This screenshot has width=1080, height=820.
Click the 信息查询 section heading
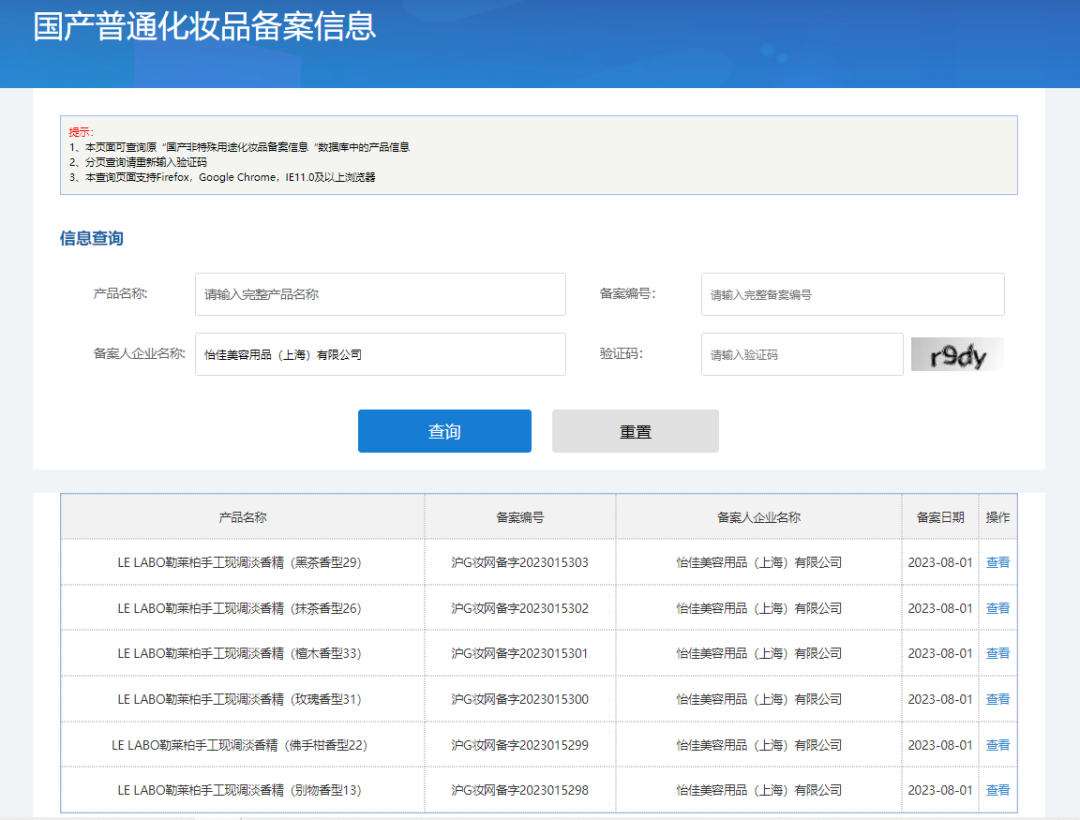coord(92,238)
